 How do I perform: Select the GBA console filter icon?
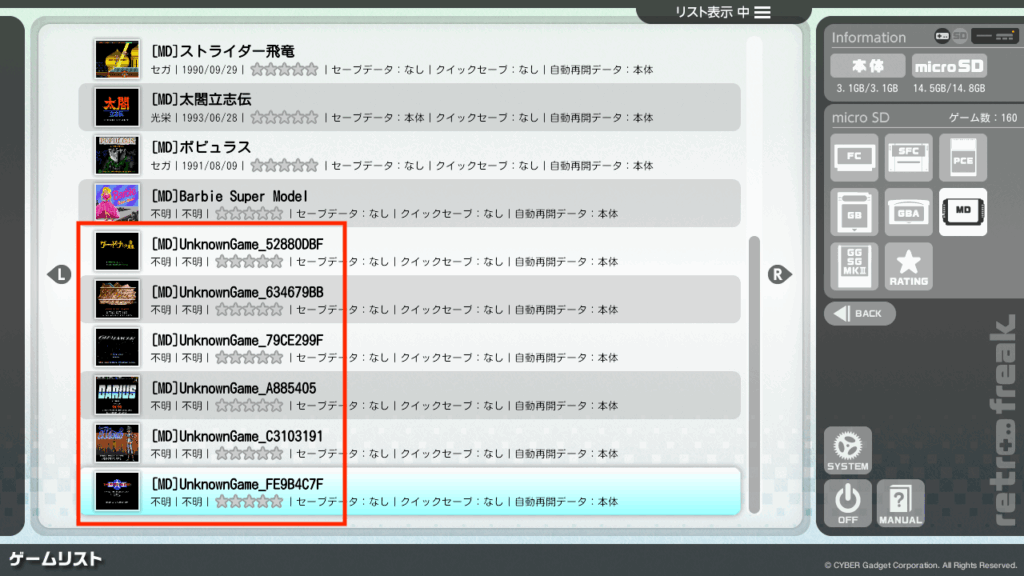click(908, 212)
